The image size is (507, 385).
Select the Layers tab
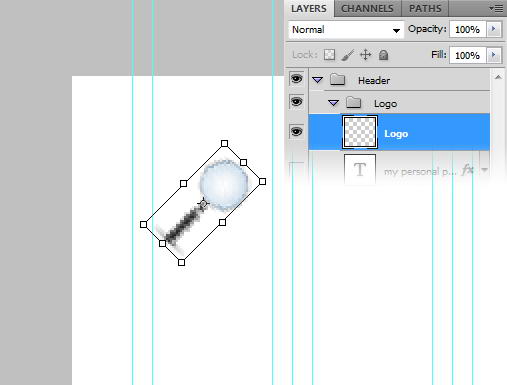(x=309, y=8)
